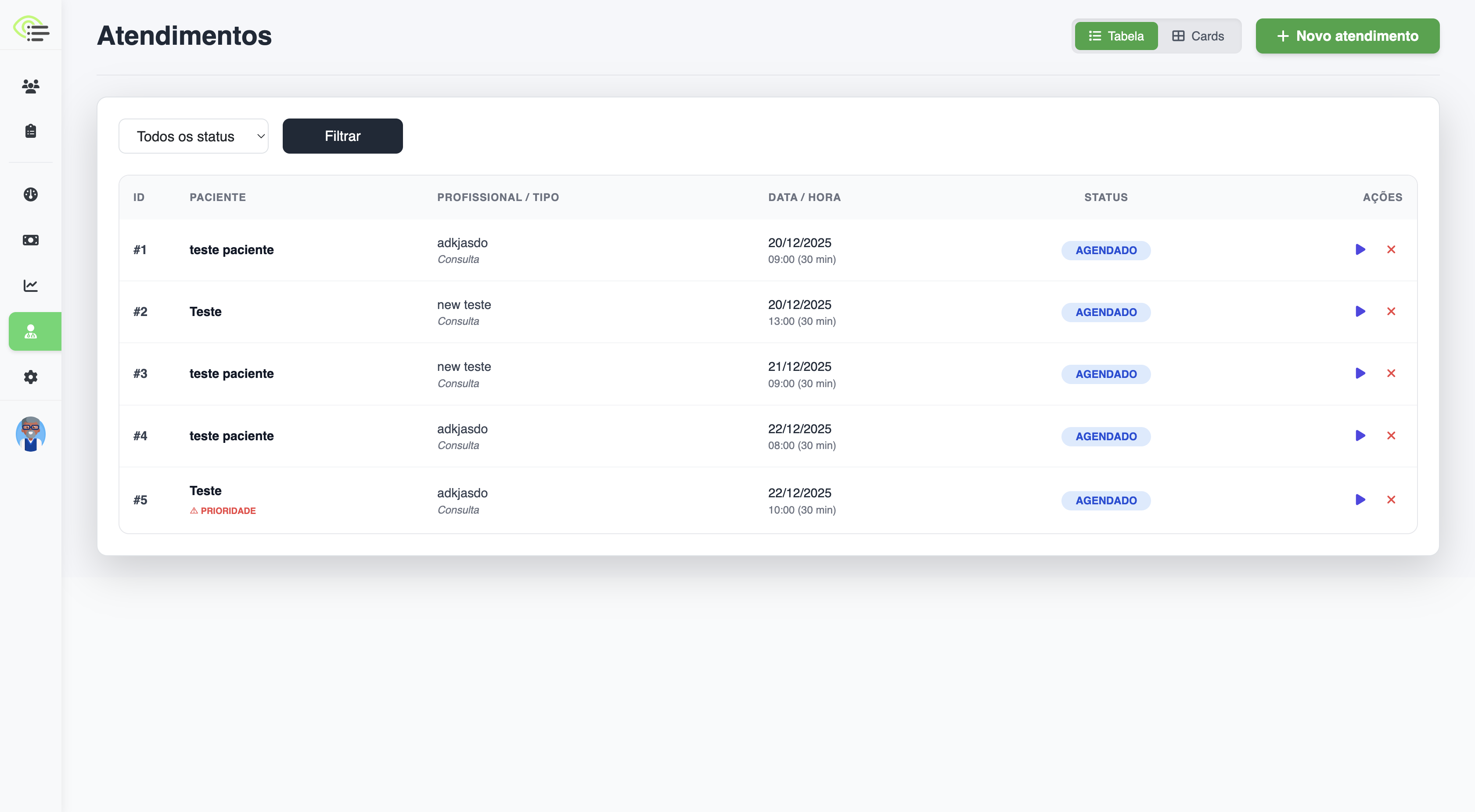
Task: Click AGENDADO status badge of appointment #3
Action: [1106, 374]
